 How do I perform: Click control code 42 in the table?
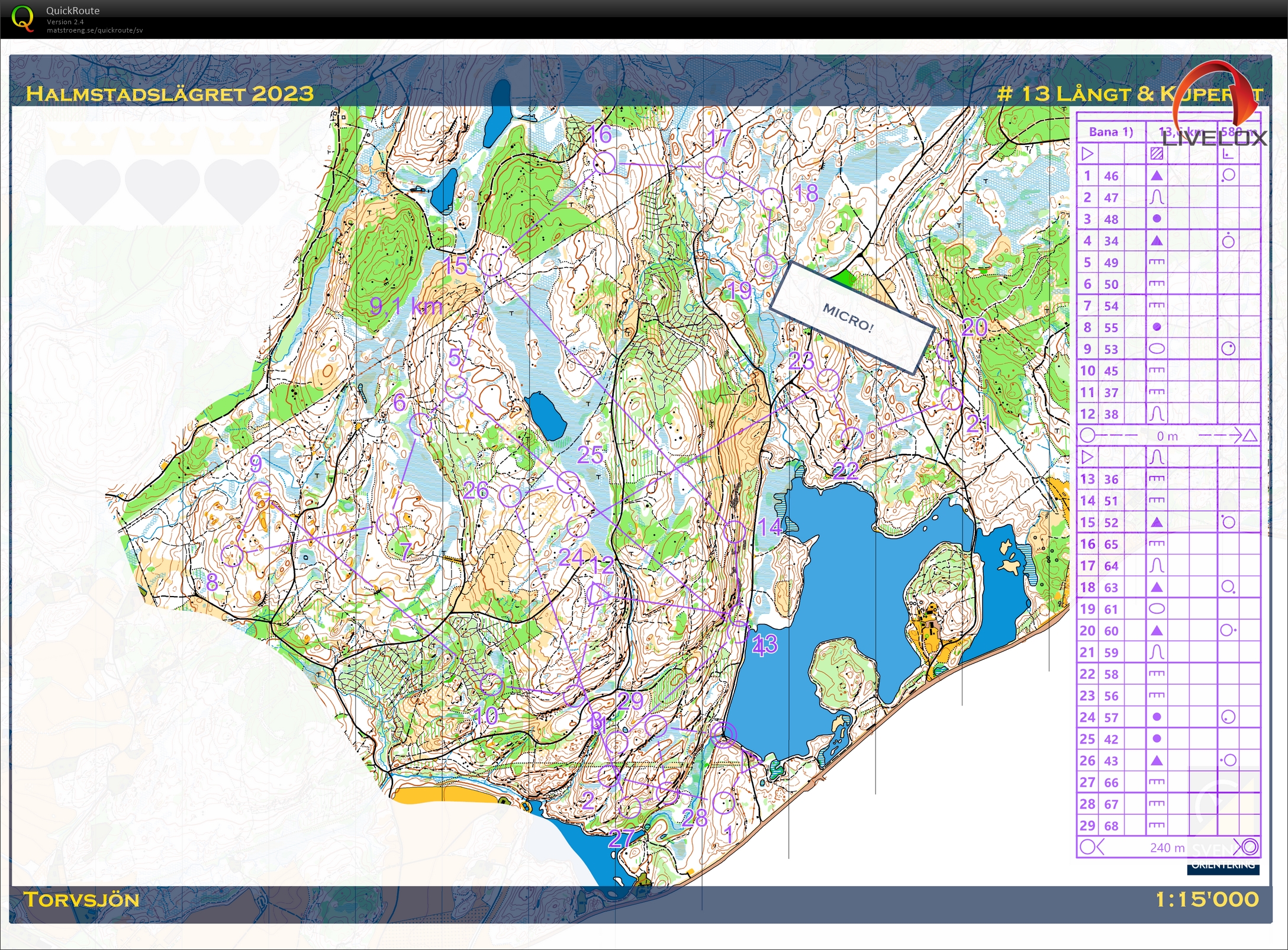tap(1111, 739)
